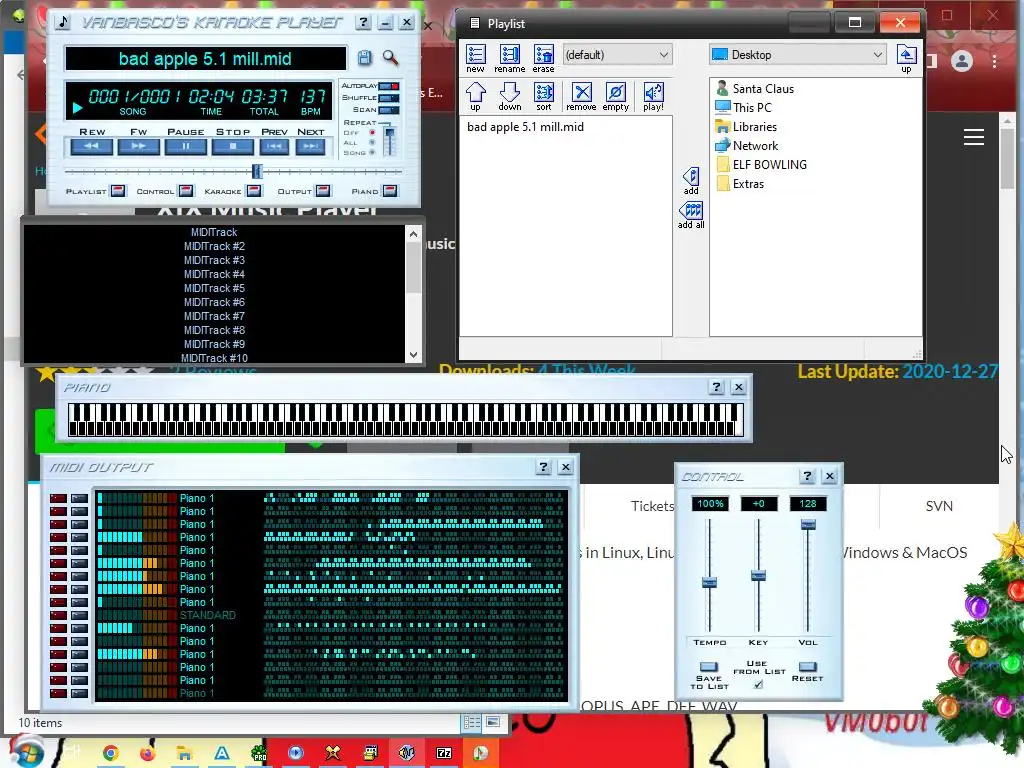Toggle the Autoplay switch
The image size is (1024, 768).
(389, 86)
